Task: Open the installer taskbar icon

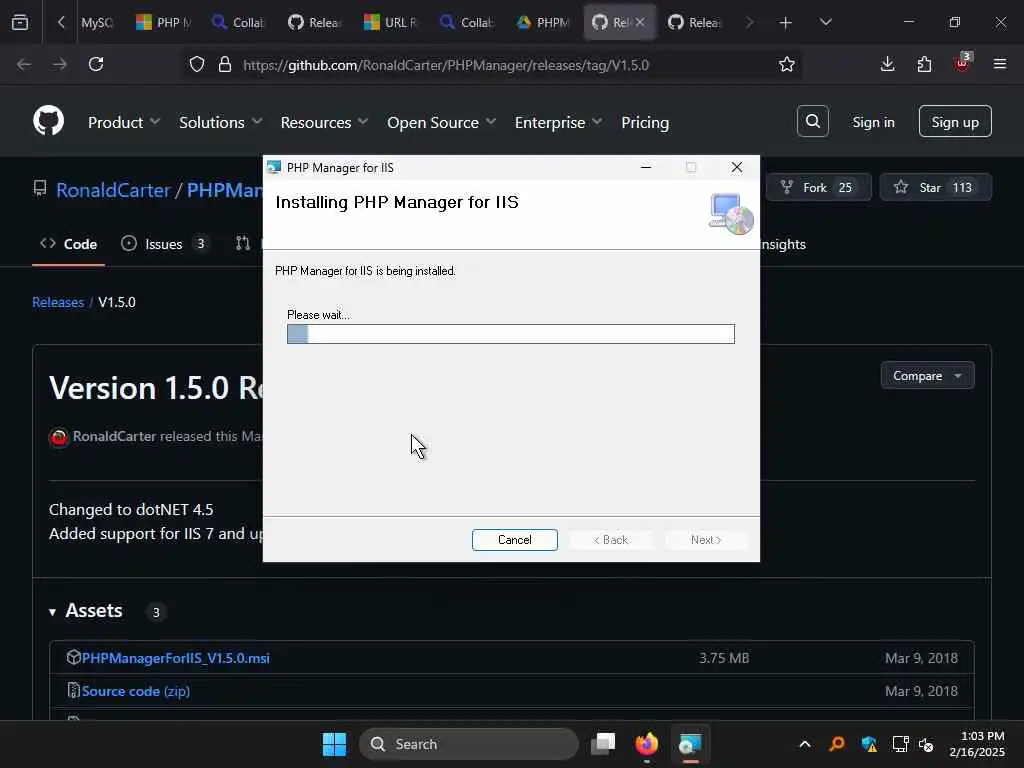Action: tap(690, 744)
